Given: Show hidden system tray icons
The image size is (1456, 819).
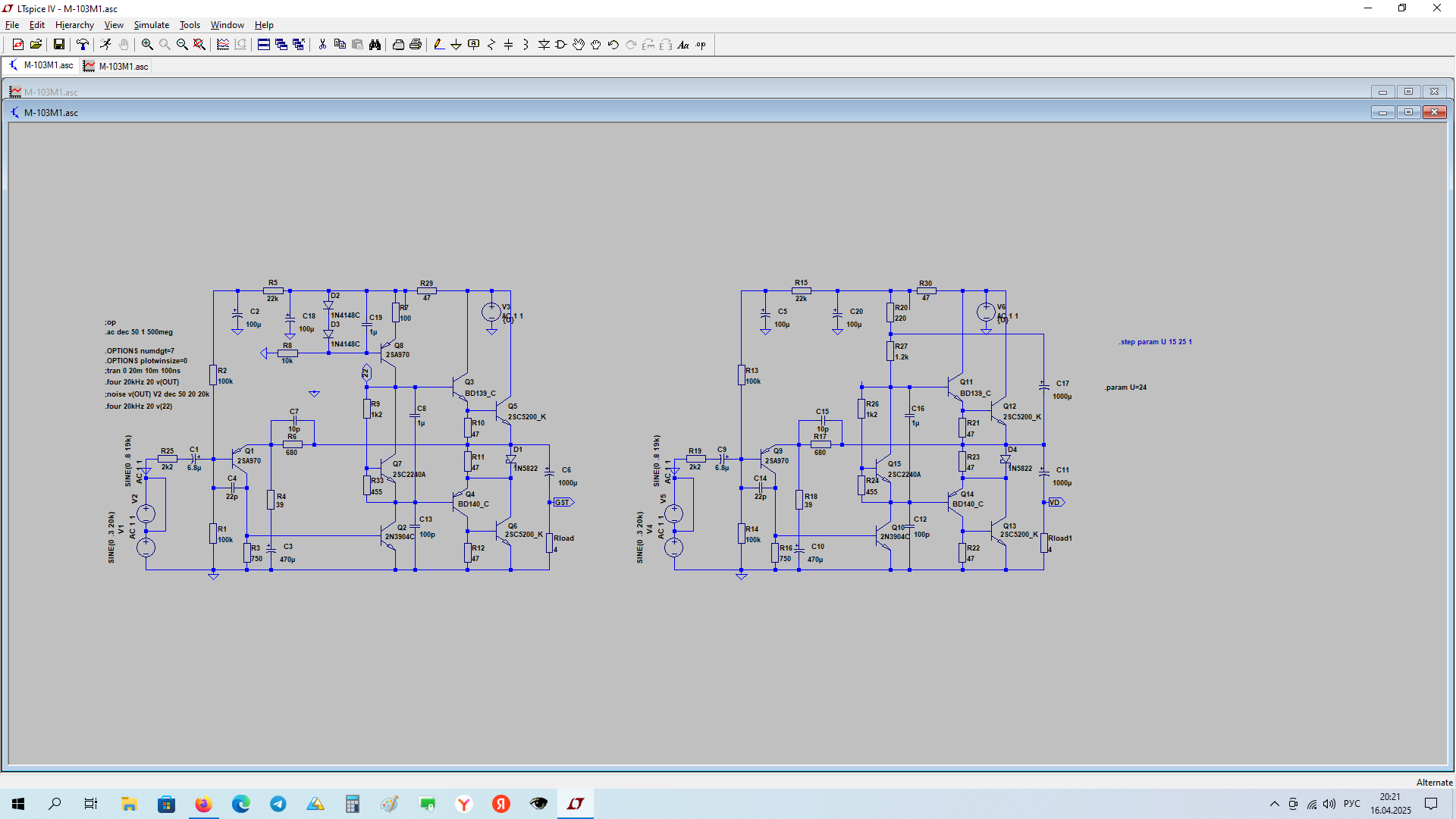Looking at the screenshot, I should point(1274,804).
